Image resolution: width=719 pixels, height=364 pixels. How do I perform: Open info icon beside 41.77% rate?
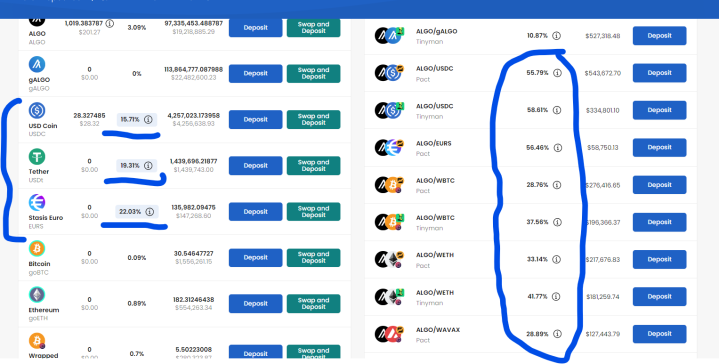pyautogui.click(x=556, y=297)
